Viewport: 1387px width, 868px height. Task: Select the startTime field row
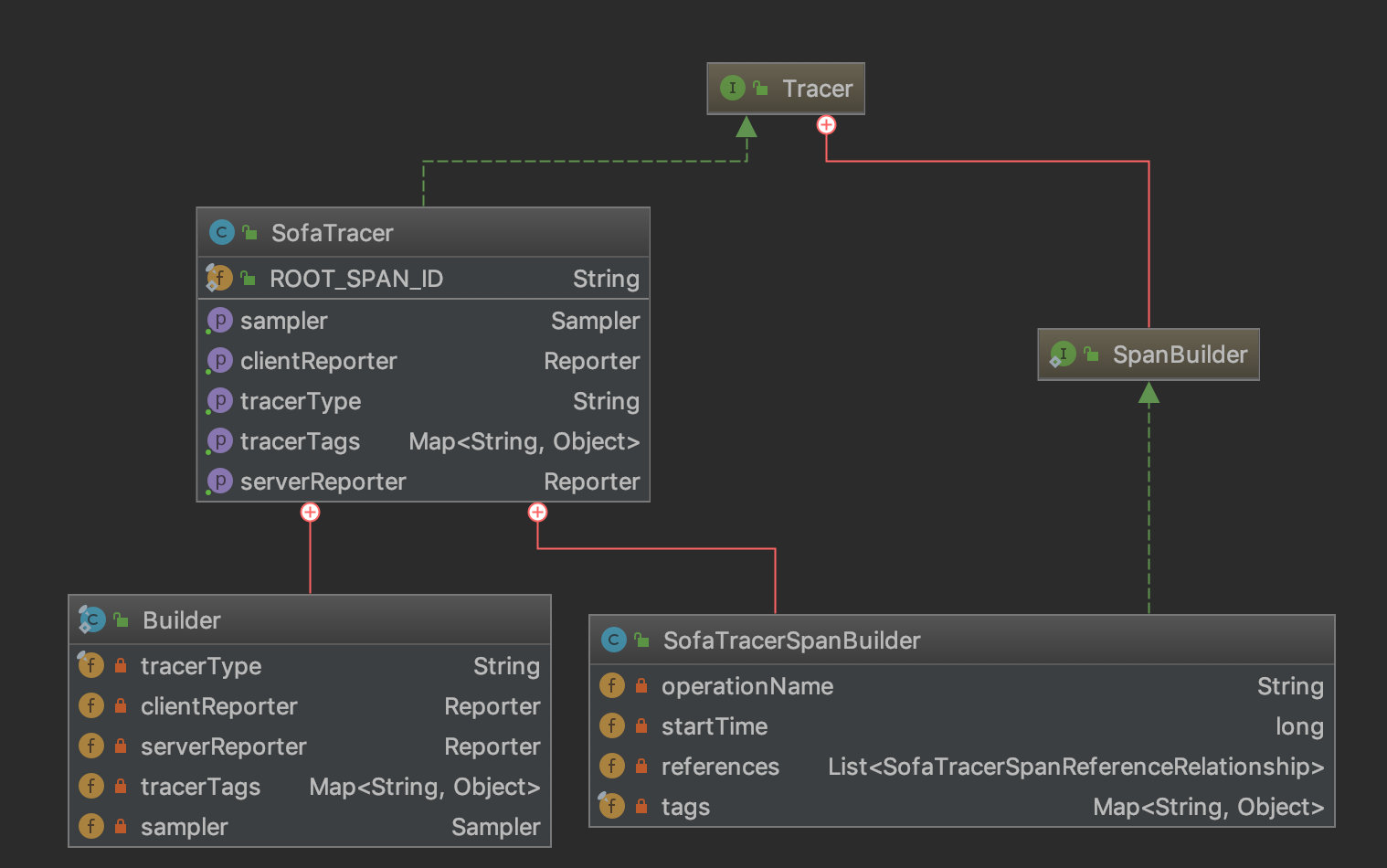tap(714, 726)
